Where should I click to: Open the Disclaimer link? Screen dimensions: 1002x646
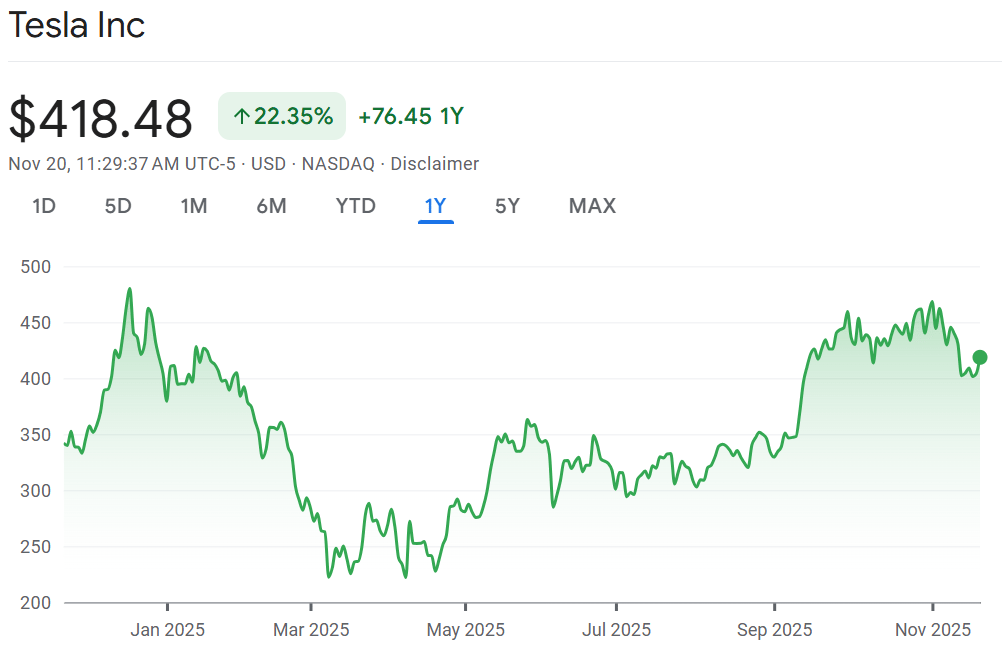point(435,164)
